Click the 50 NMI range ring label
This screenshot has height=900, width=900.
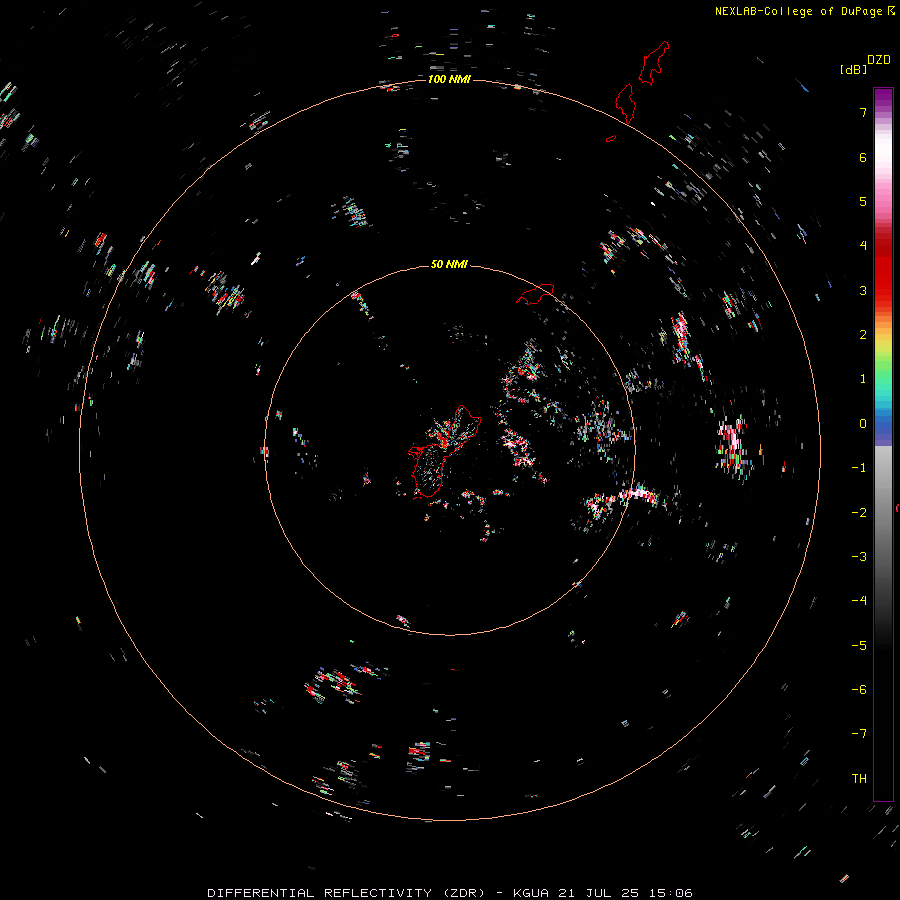[x=449, y=264]
